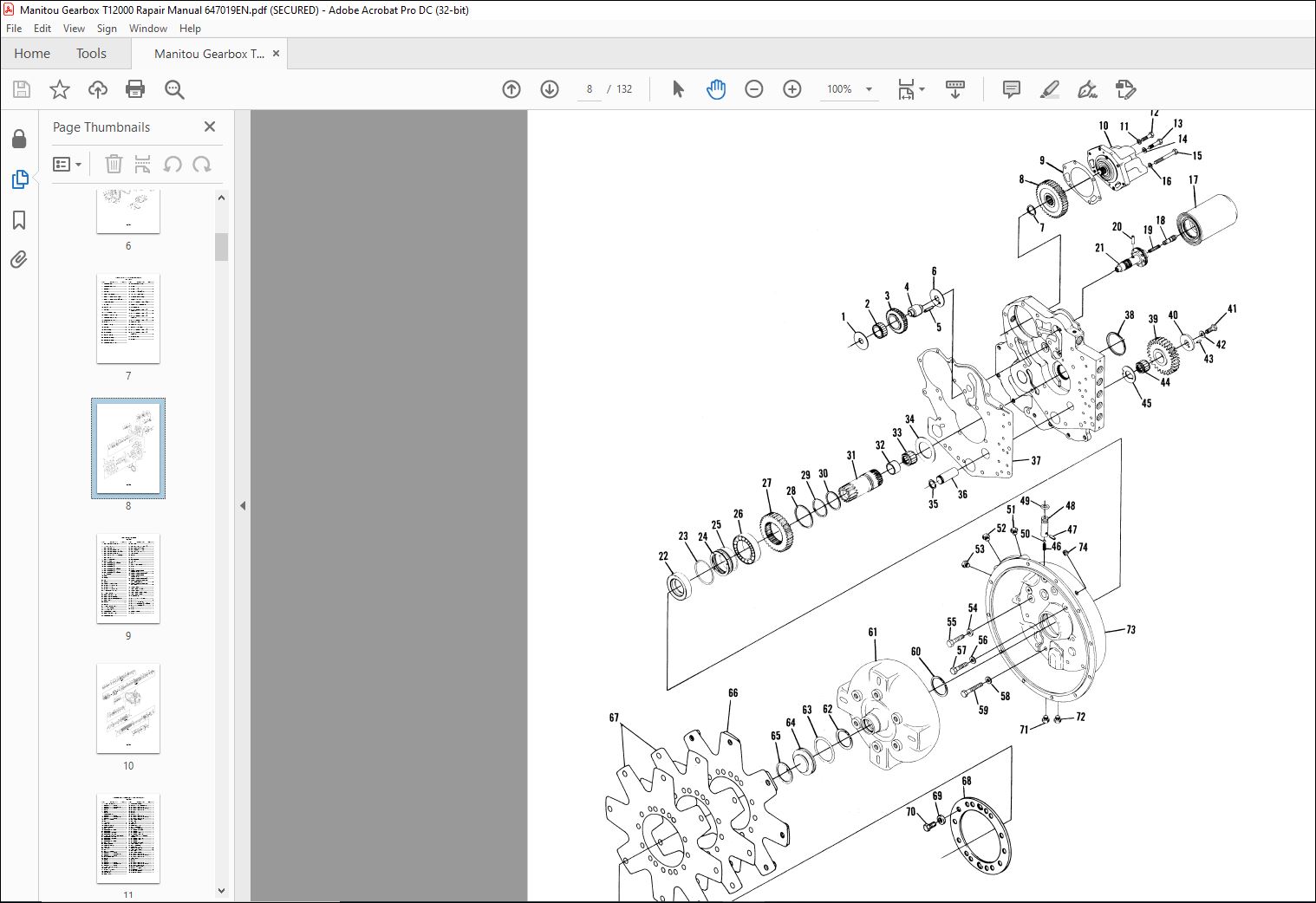1316x903 pixels.
Task: Zoom in with the plus icon
Action: click(792, 89)
